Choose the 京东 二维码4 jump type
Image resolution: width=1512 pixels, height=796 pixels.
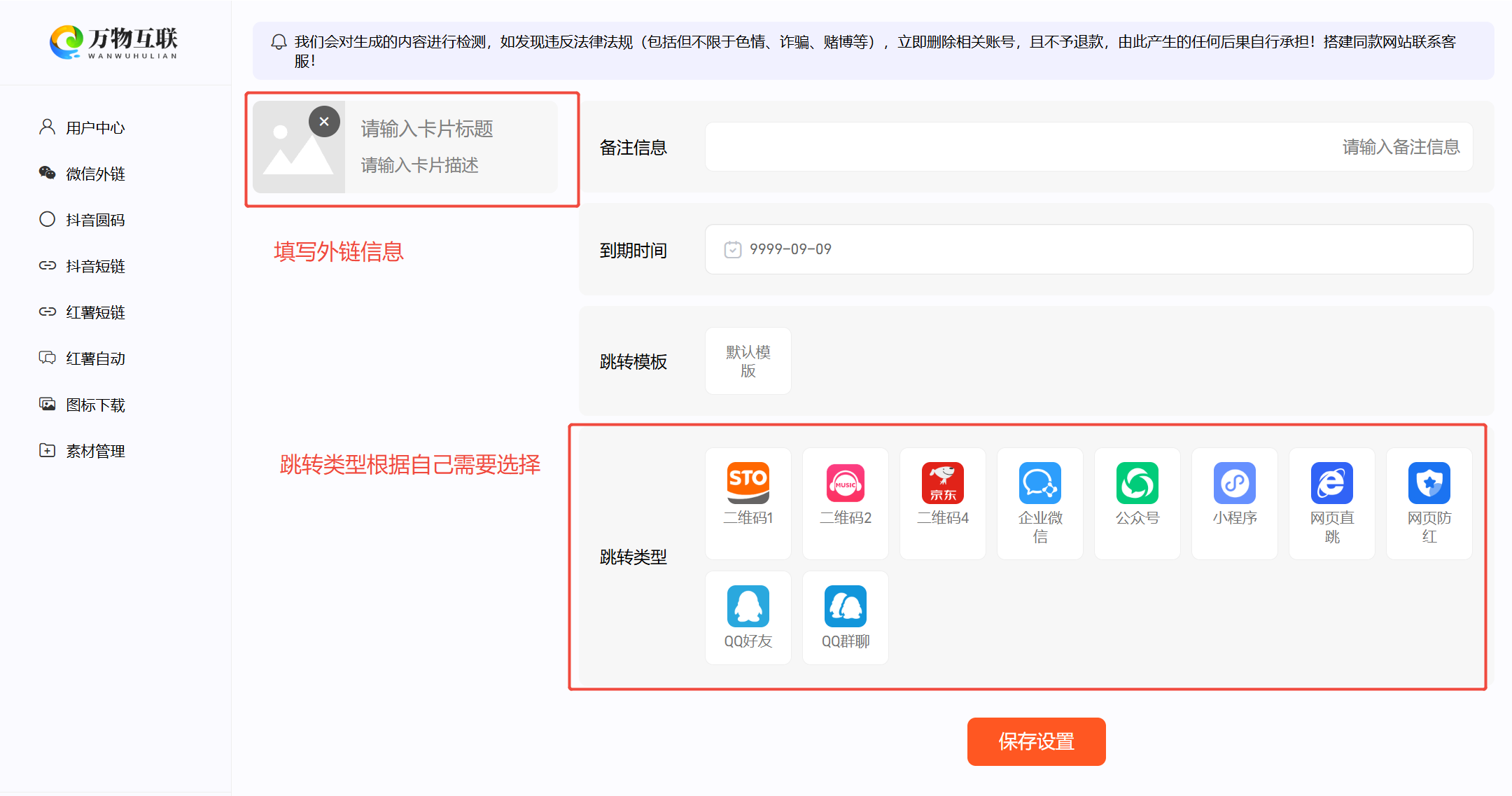pyautogui.click(x=943, y=503)
